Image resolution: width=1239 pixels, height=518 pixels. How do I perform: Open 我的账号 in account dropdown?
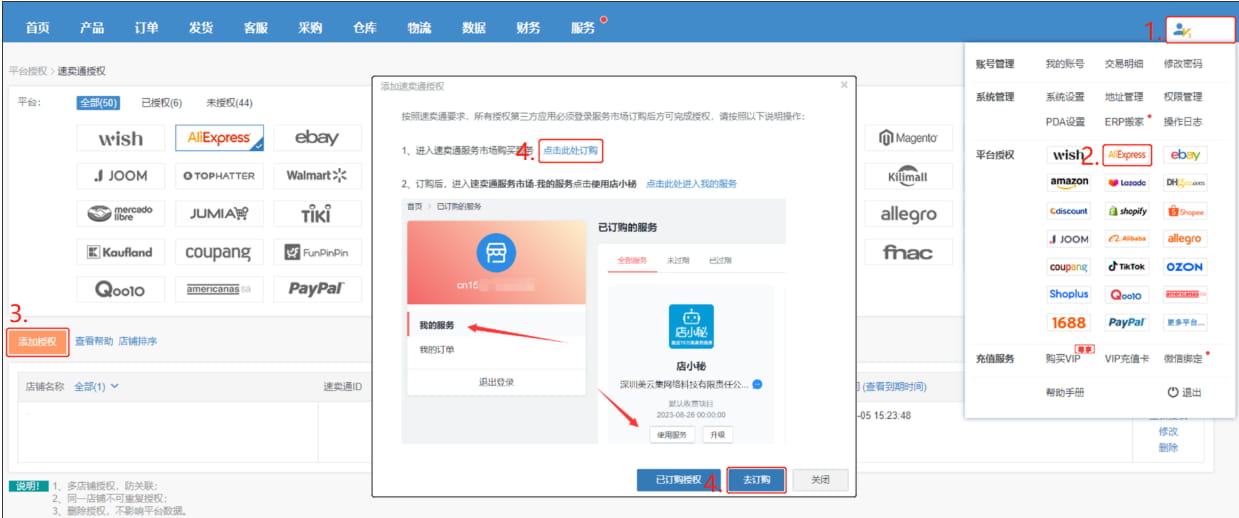(1064, 64)
